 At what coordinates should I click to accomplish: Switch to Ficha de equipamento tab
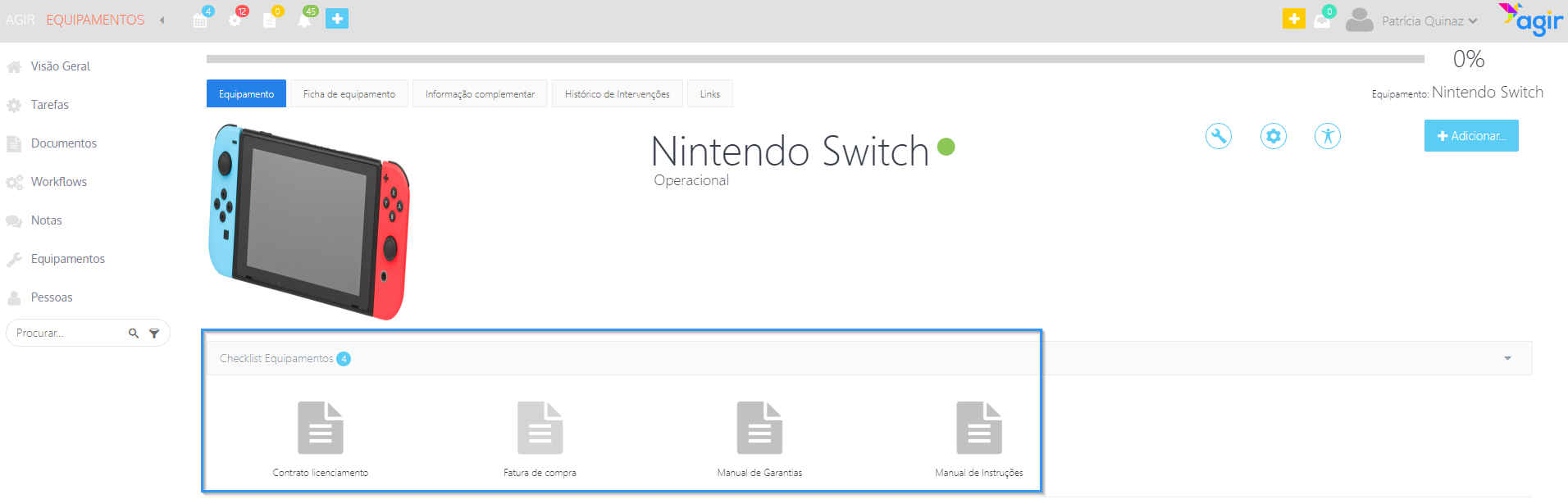click(349, 94)
